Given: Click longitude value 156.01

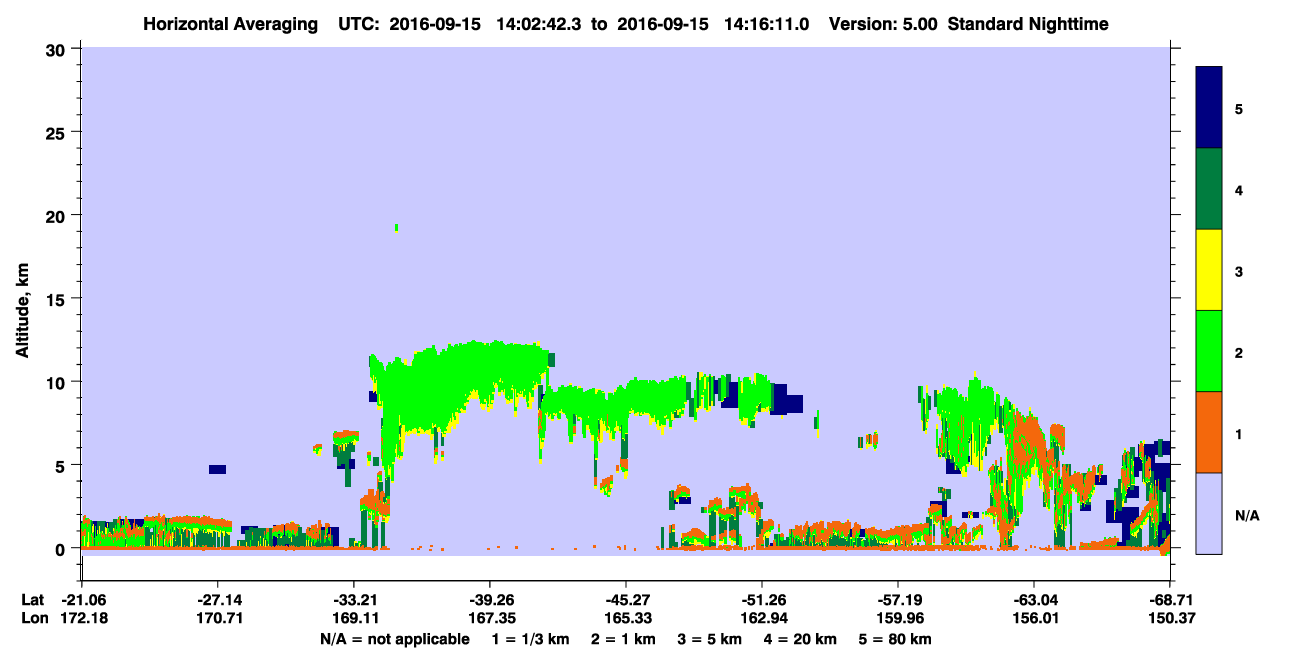Looking at the screenshot, I should (x=1033, y=619).
